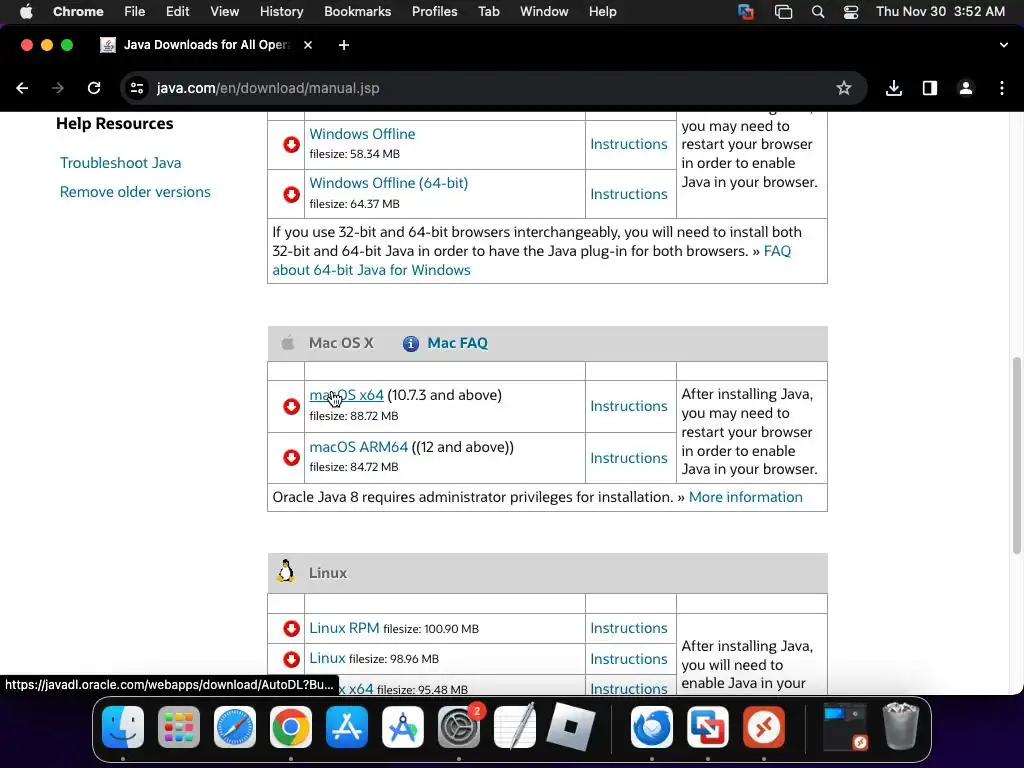Reload the page with the refresh icon
Screen dimensions: 1024x768
tap(94, 88)
